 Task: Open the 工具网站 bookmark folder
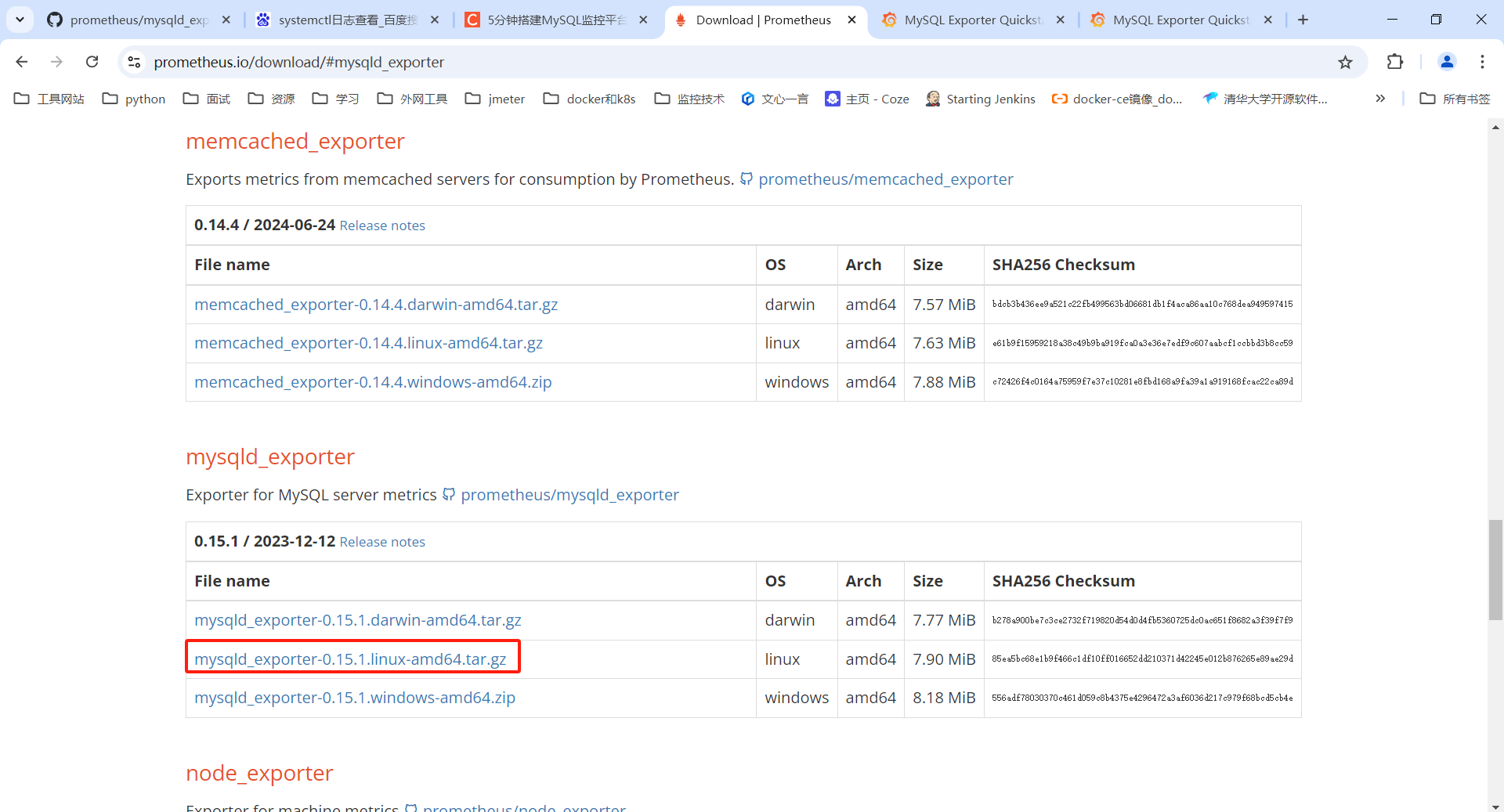tap(49, 99)
